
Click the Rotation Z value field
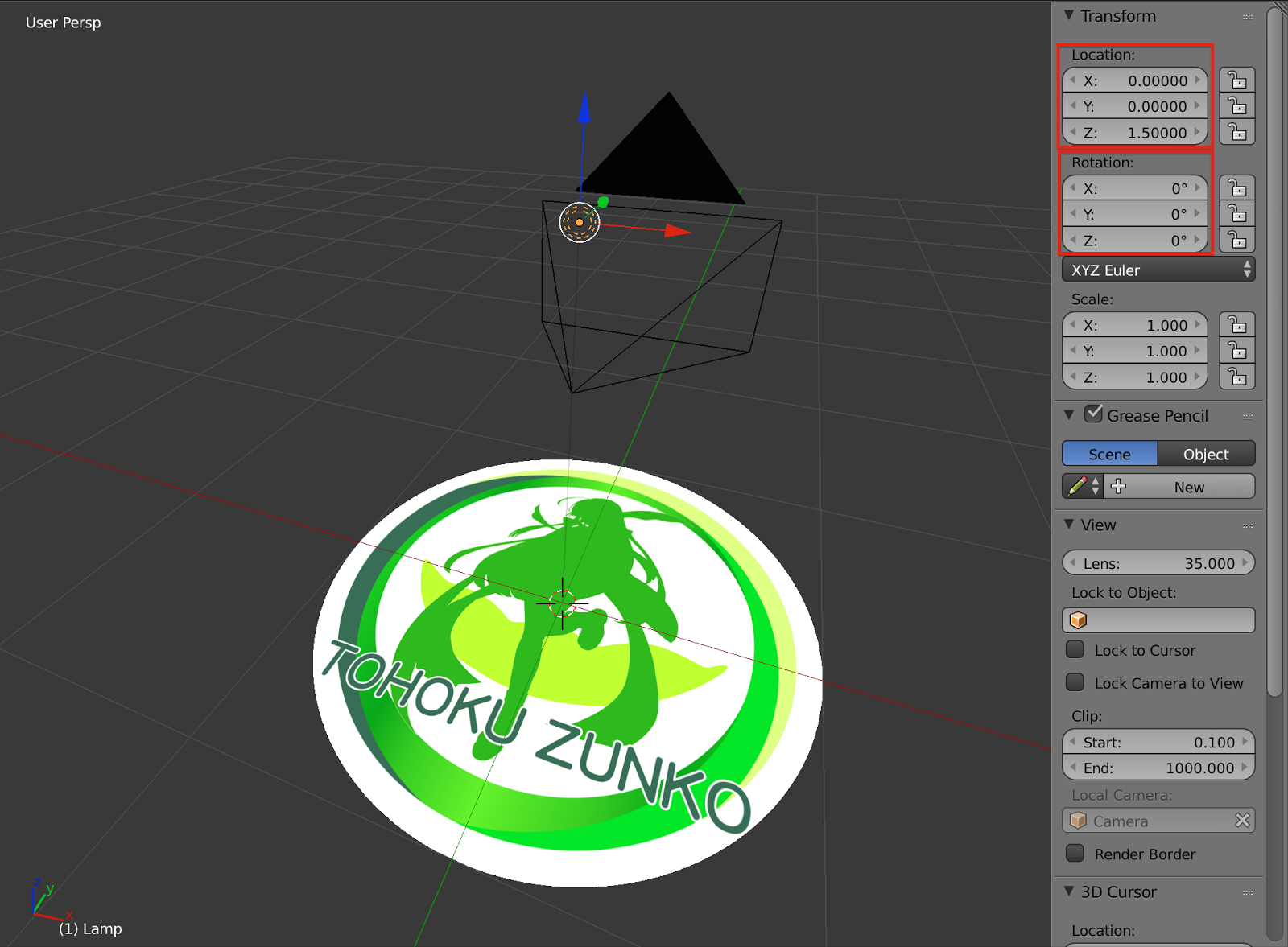tap(1135, 240)
